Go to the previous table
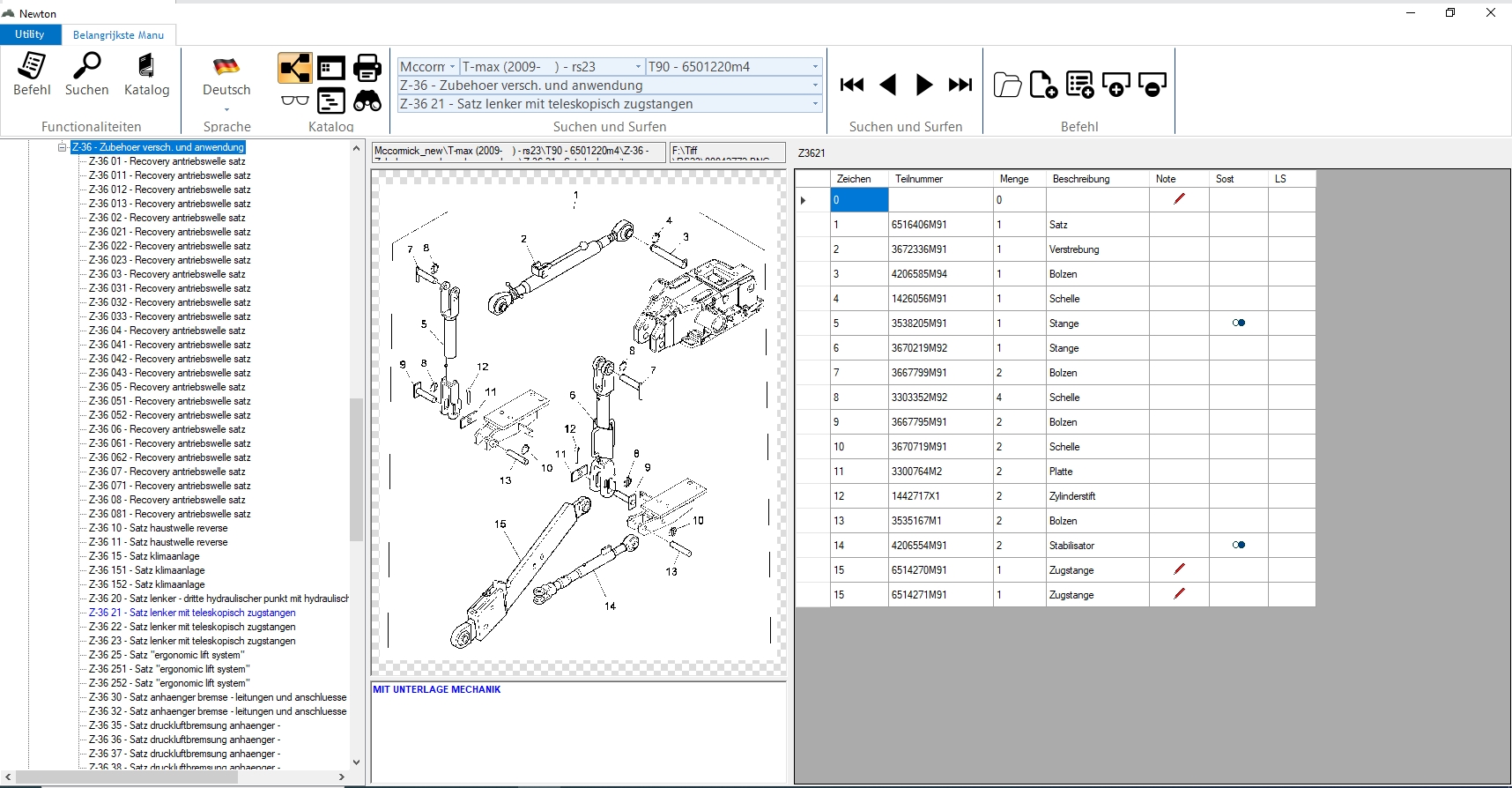Screen dimensions: 1512x788 tap(888, 85)
